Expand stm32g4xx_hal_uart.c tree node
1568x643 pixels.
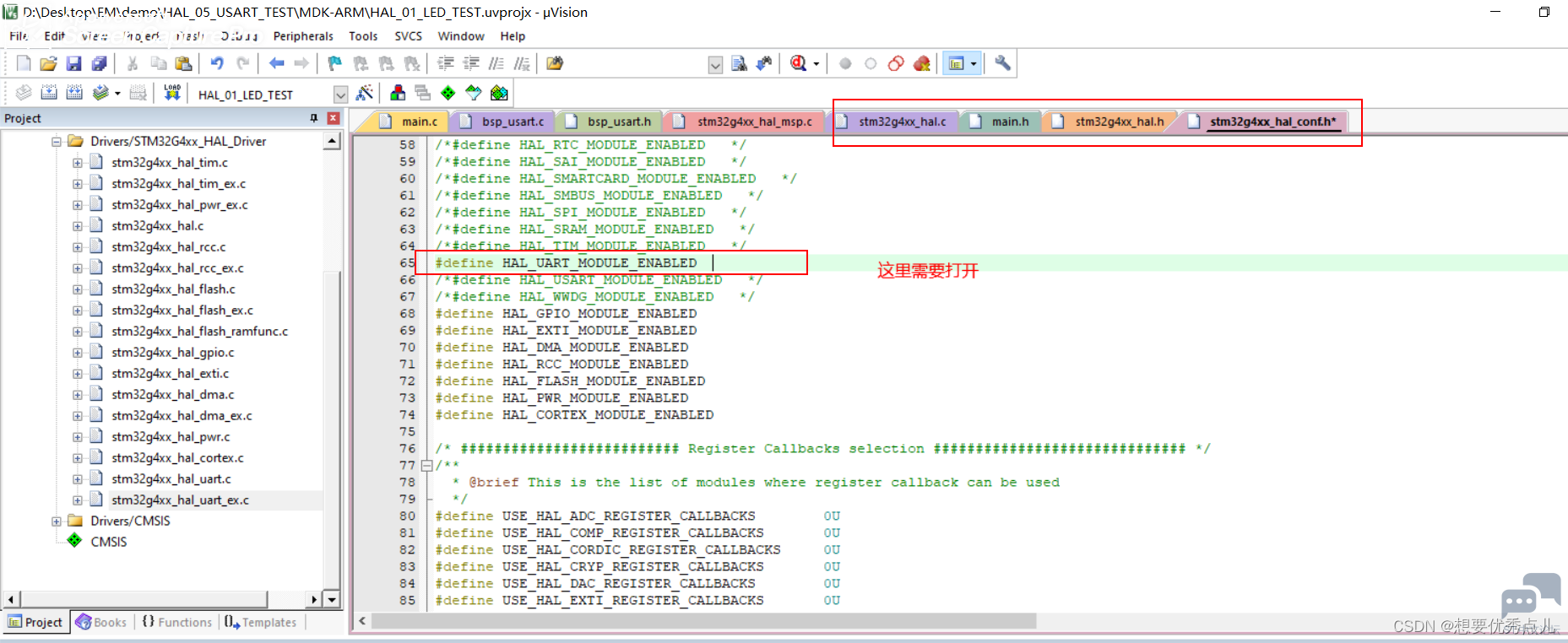click(x=77, y=479)
